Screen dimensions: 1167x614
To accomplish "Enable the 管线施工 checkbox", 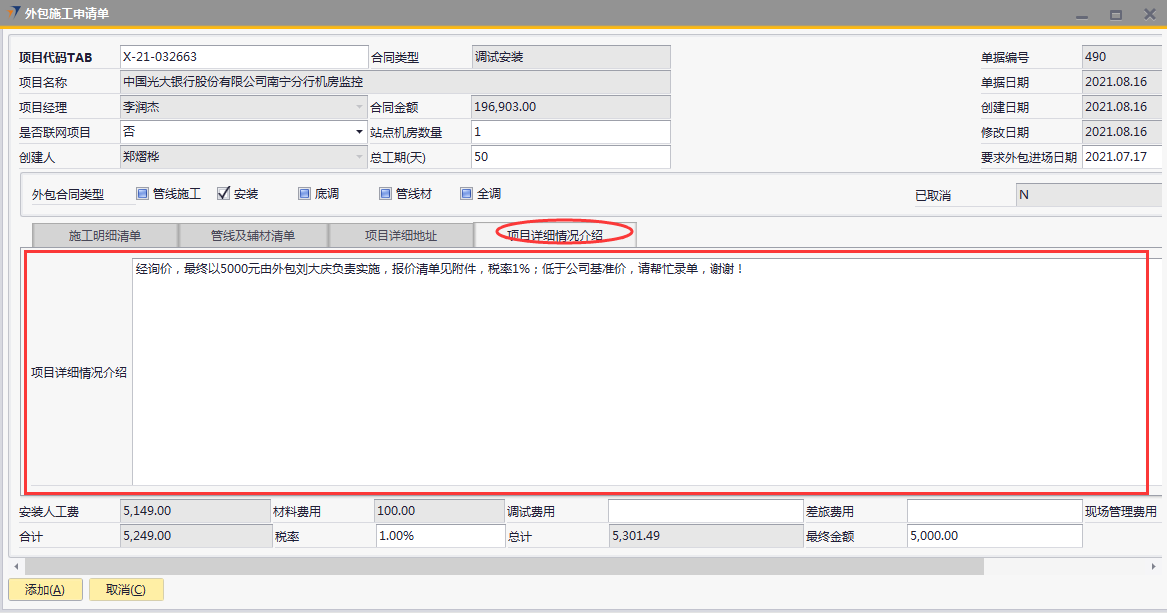I will pyautogui.click(x=142, y=194).
